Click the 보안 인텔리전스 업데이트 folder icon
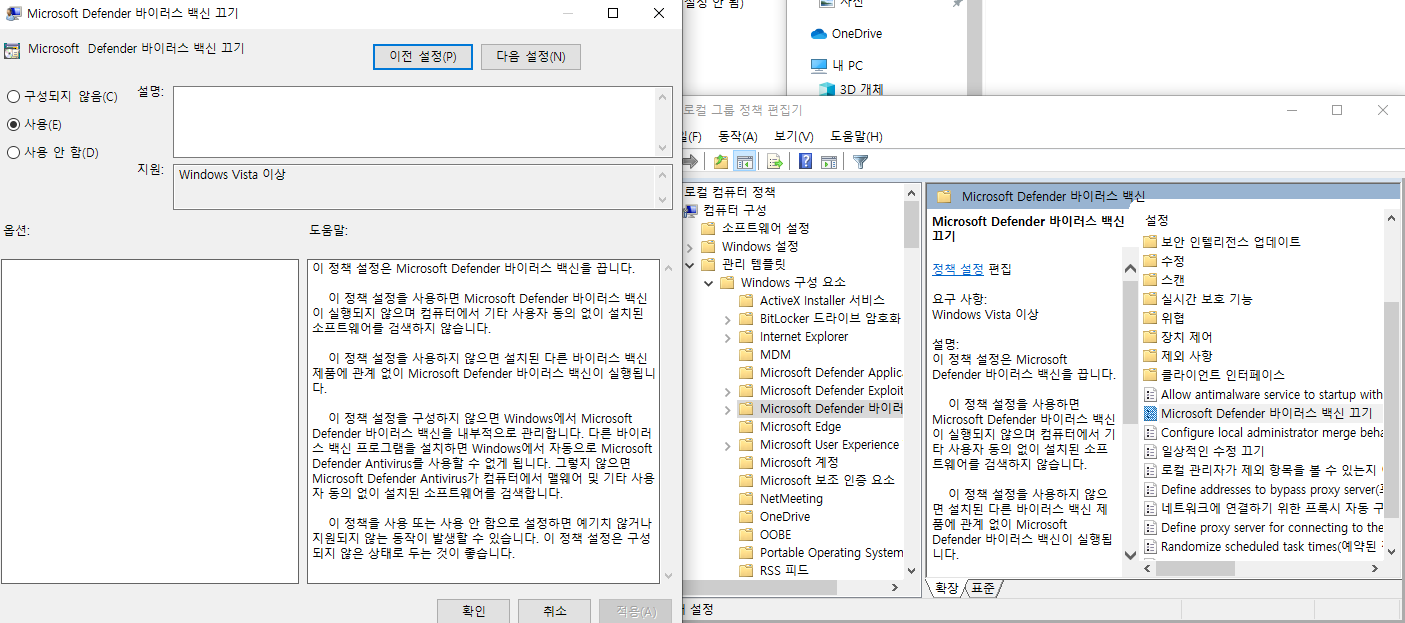The height and width of the screenshot is (623, 1405). (x=1150, y=241)
